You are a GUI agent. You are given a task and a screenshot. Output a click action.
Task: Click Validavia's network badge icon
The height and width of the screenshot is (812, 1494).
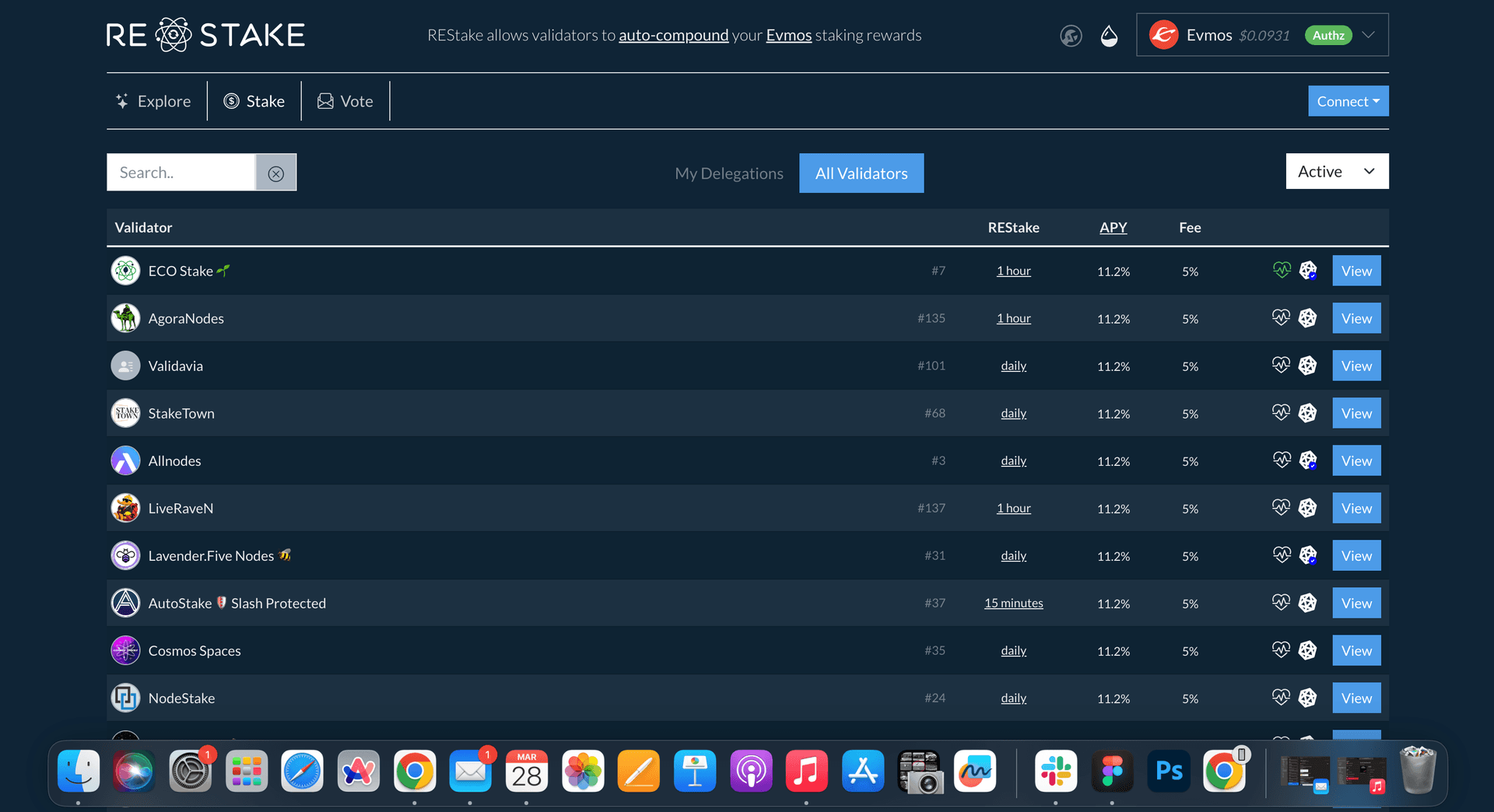pos(1308,366)
